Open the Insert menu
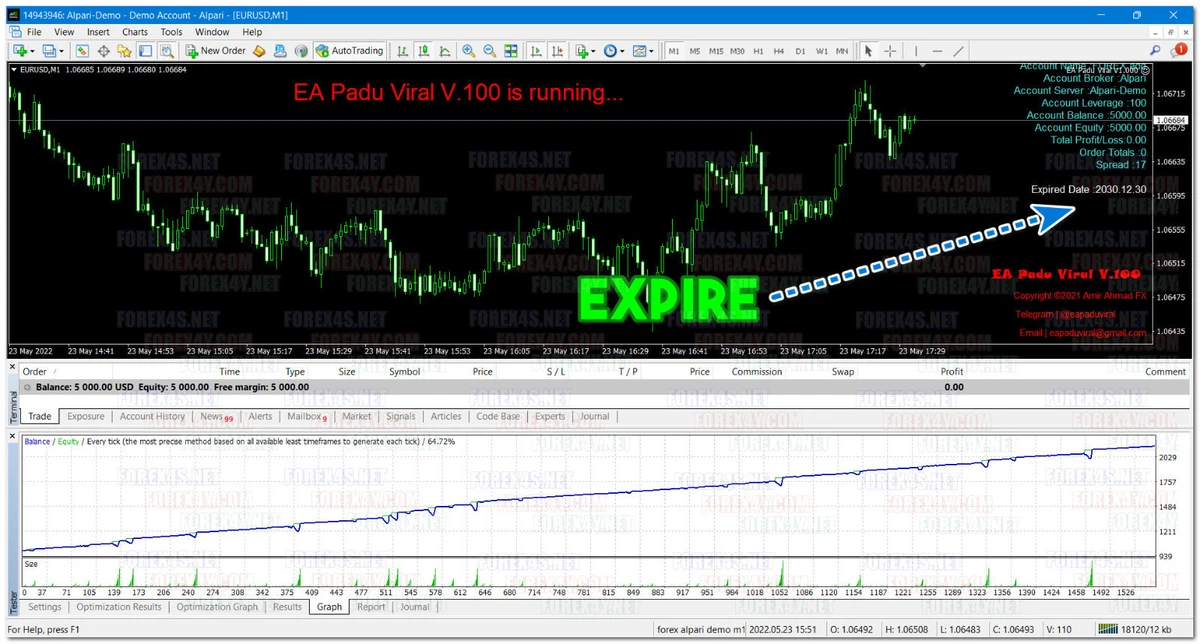Image resolution: width=1200 pixels, height=644 pixels. [x=98, y=32]
